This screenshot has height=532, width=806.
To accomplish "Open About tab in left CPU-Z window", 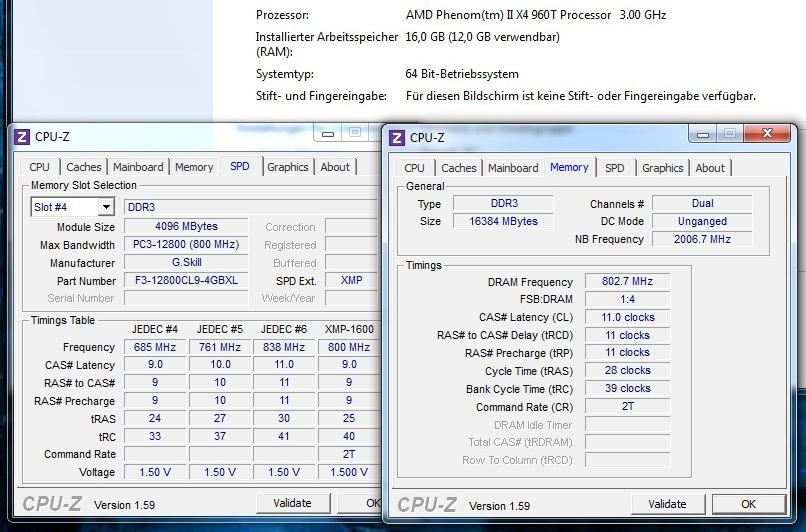I will (x=335, y=167).
